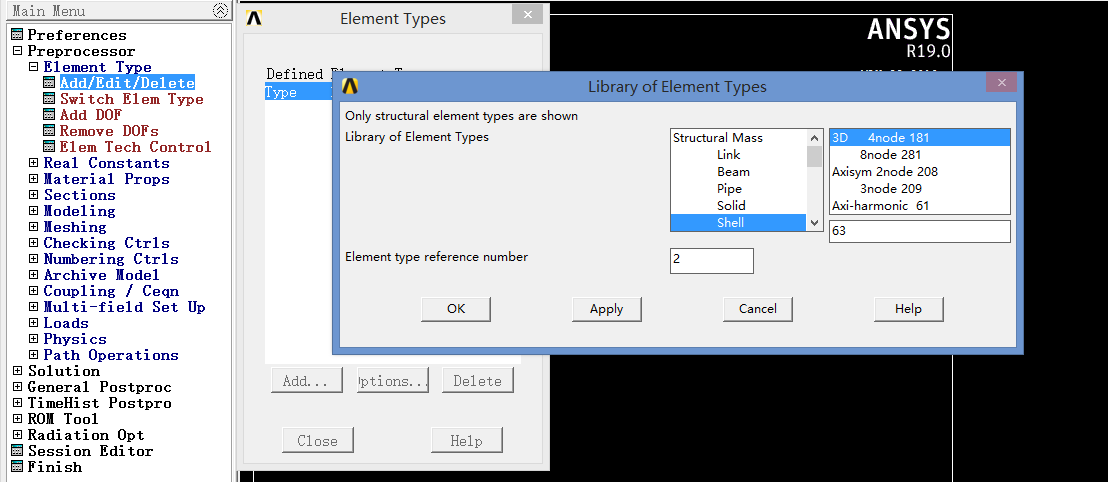Expand the Radiation Opt node

[x=18, y=435]
